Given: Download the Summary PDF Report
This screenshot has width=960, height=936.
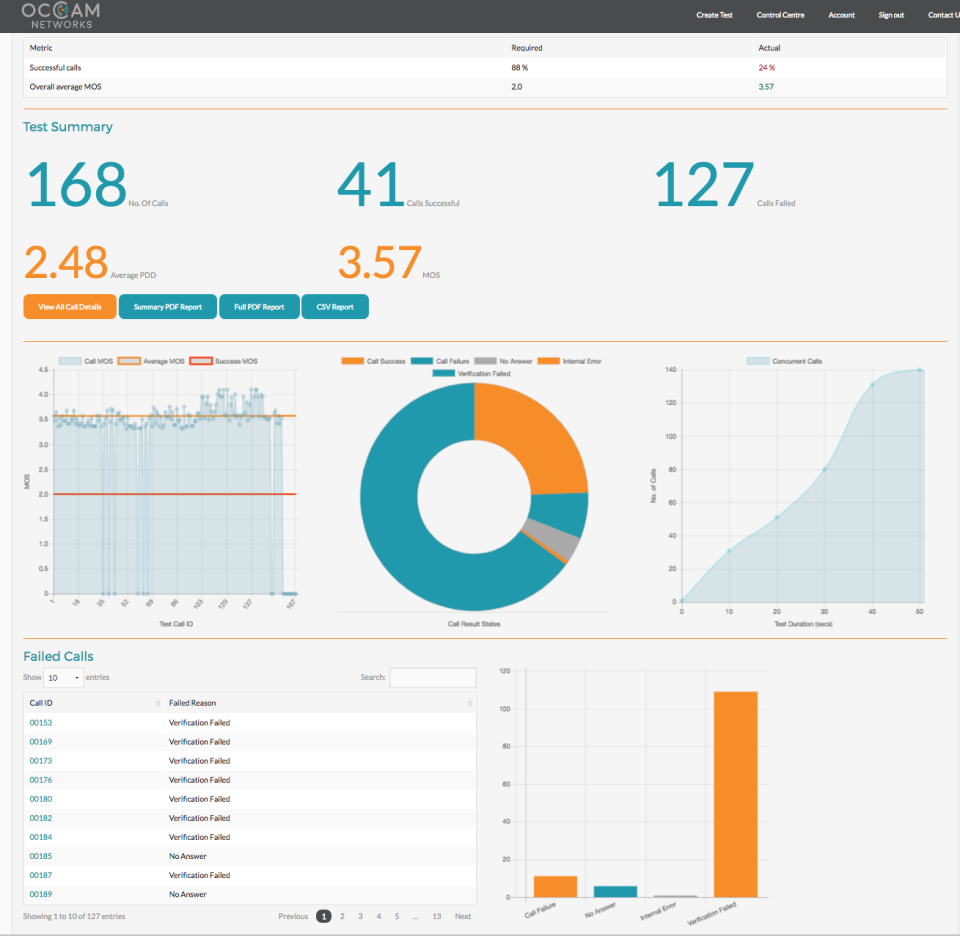Looking at the screenshot, I should [167, 306].
